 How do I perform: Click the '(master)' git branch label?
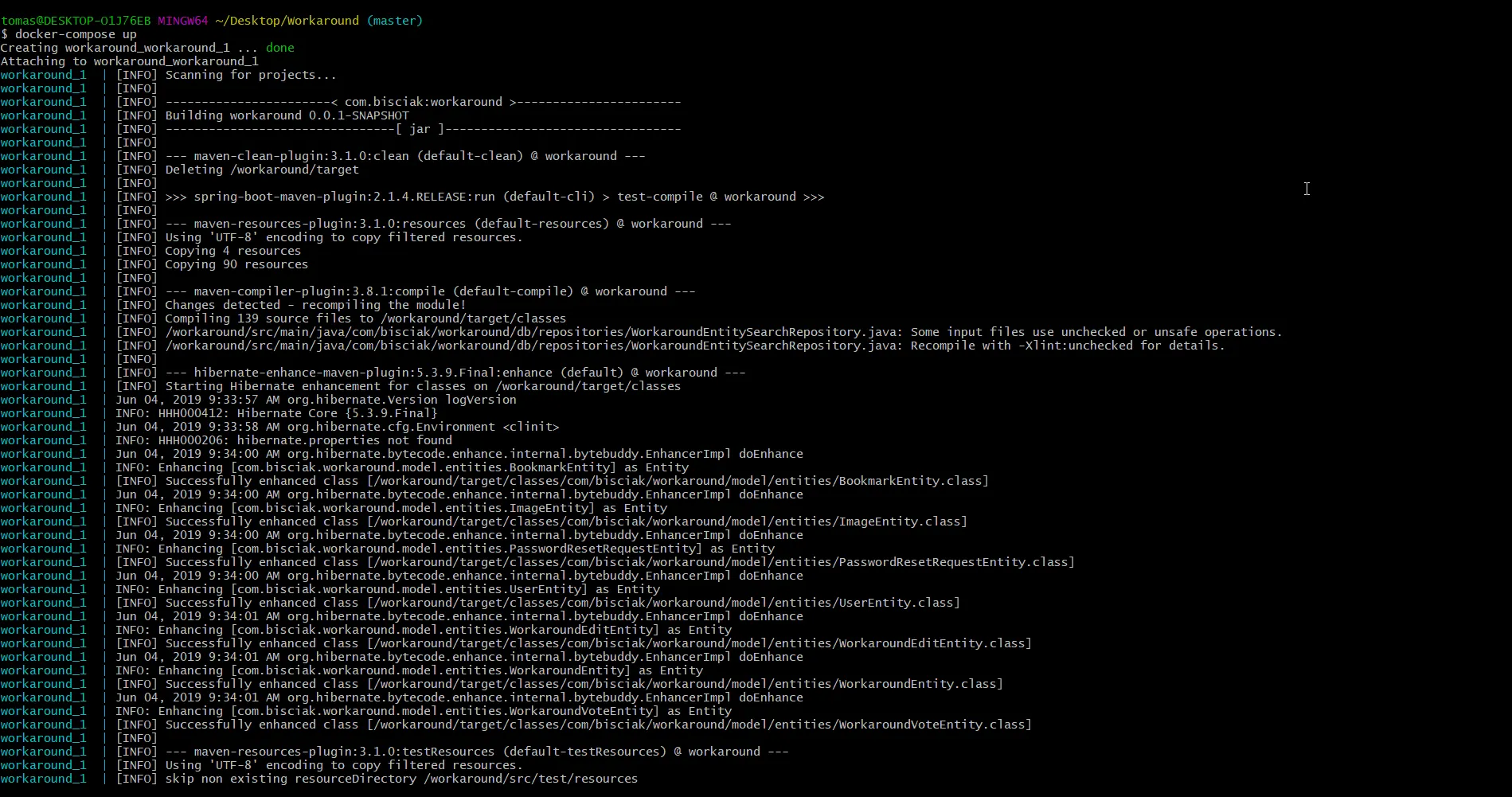(395, 21)
